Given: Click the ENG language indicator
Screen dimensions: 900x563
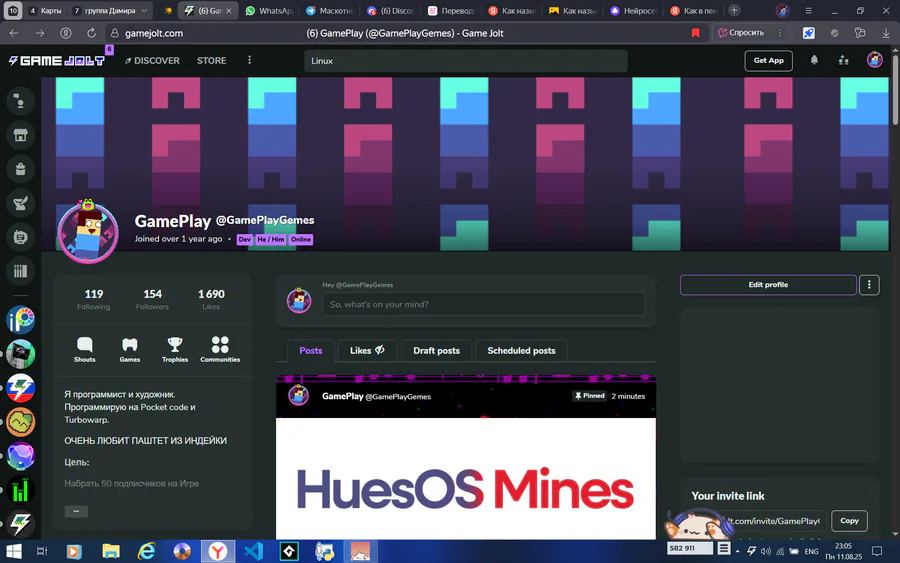Looking at the screenshot, I should (811, 551).
